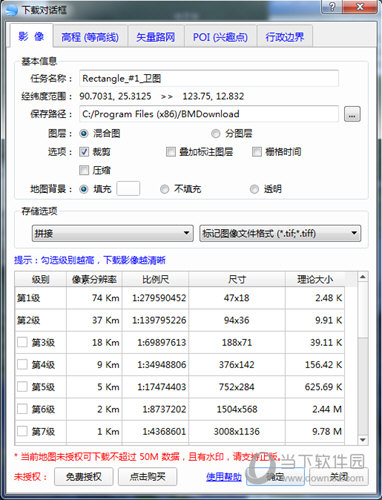Image resolution: width=382 pixels, height=500 pixels.
Task: Click the 123.75, 12.832 coordinate text
Action: [213, 96]
